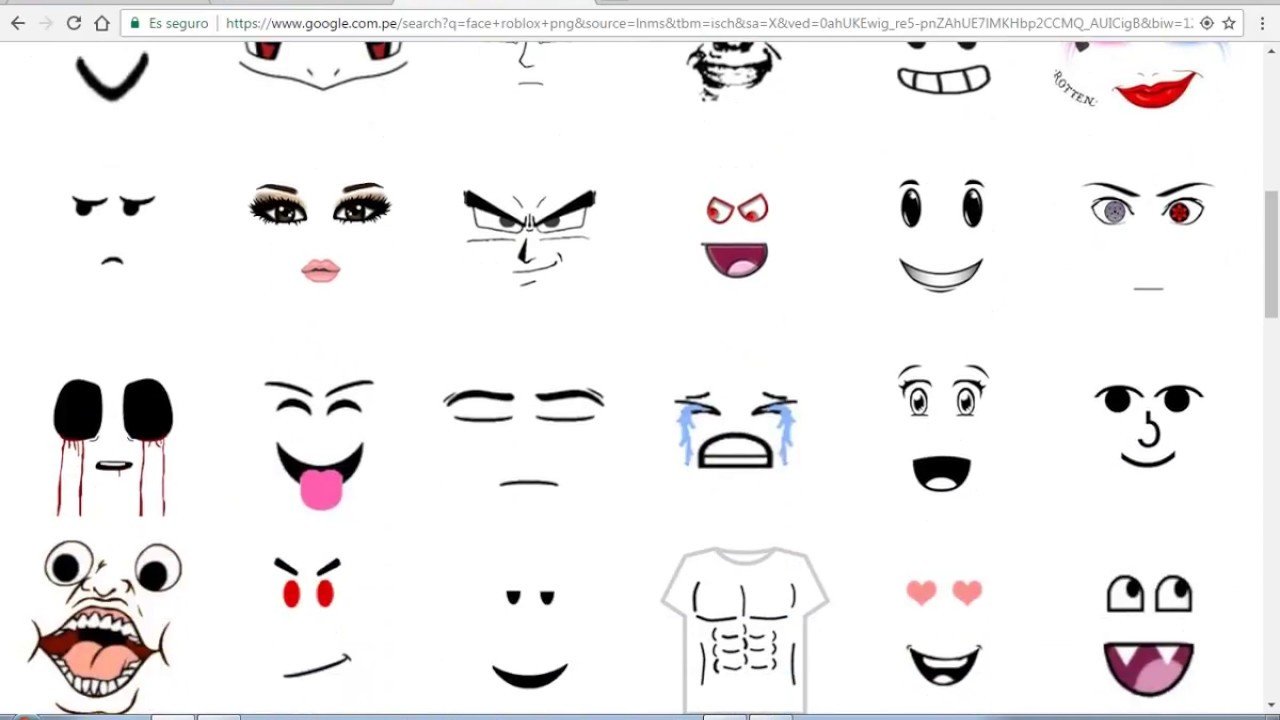Image resolution: width=1280 pixels, height=720 pixels.
Task: View the green padlock site security info
Action: click(135, 23)
